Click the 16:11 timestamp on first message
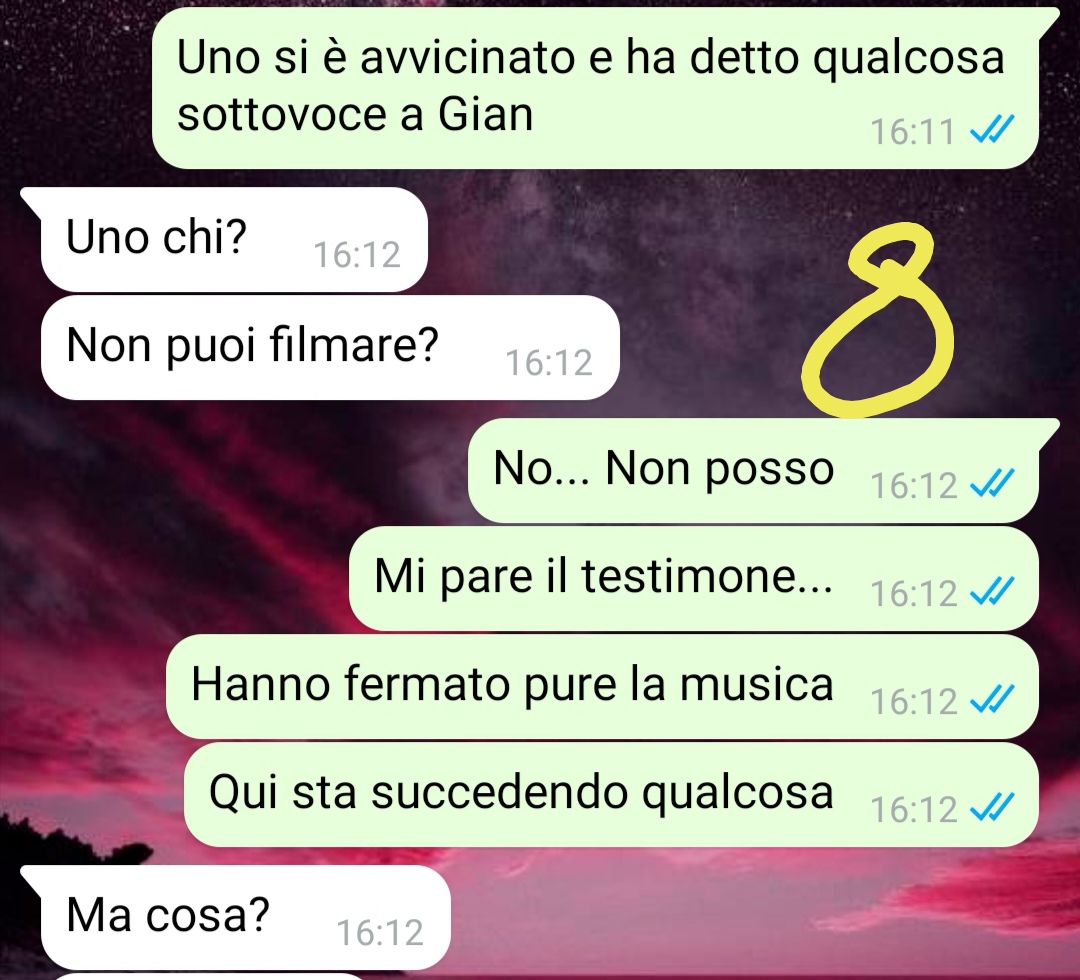 (913, 131)
